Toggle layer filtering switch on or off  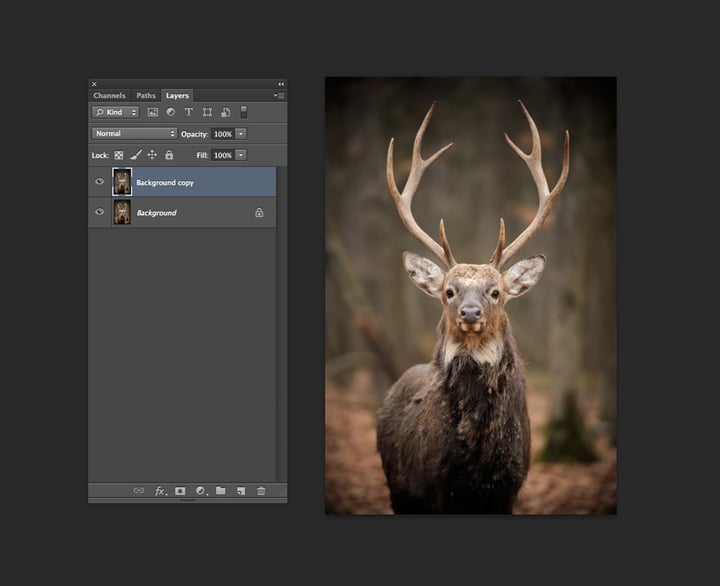(x=244, y=112)
